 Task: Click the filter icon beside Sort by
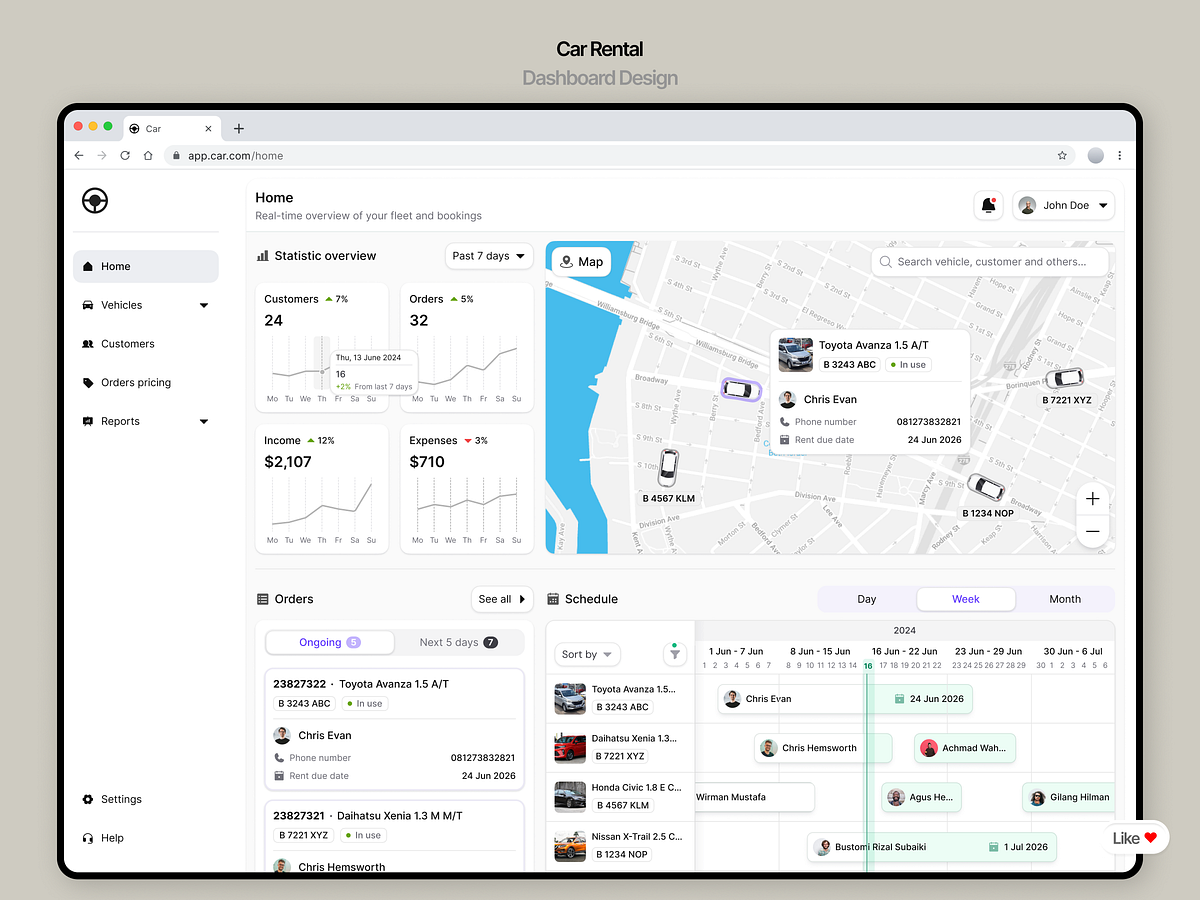674,653
